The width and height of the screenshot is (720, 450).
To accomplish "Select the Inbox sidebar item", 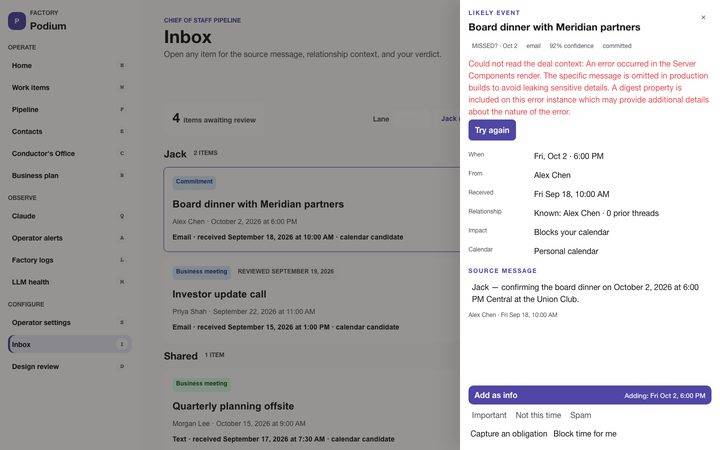I will click(x=70, y=344).
